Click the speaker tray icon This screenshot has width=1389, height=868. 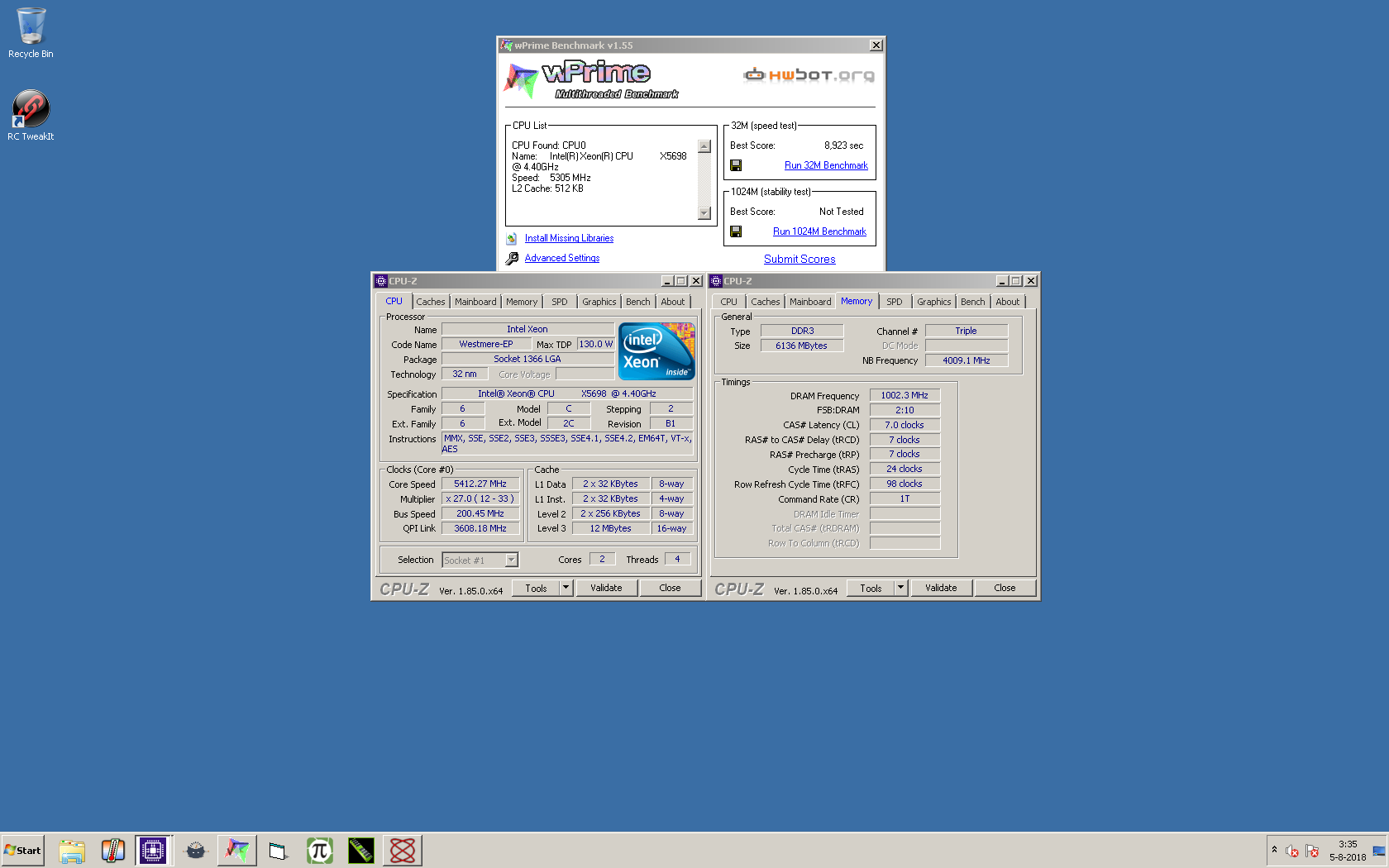pos(1292,851)
